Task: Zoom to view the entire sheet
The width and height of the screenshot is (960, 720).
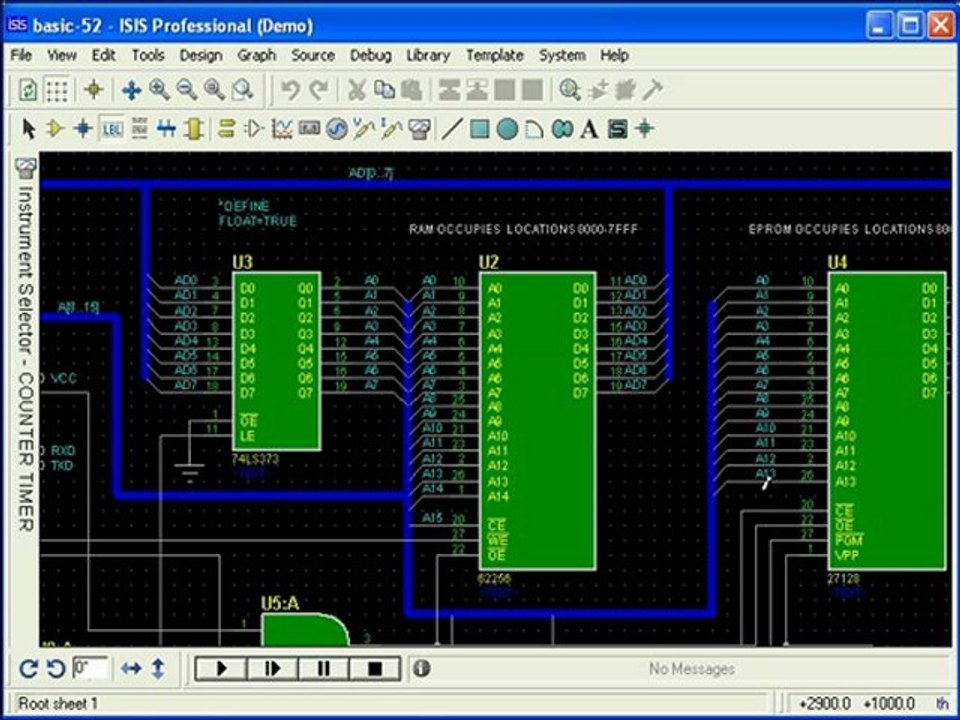Action: [x=214, y=90]
